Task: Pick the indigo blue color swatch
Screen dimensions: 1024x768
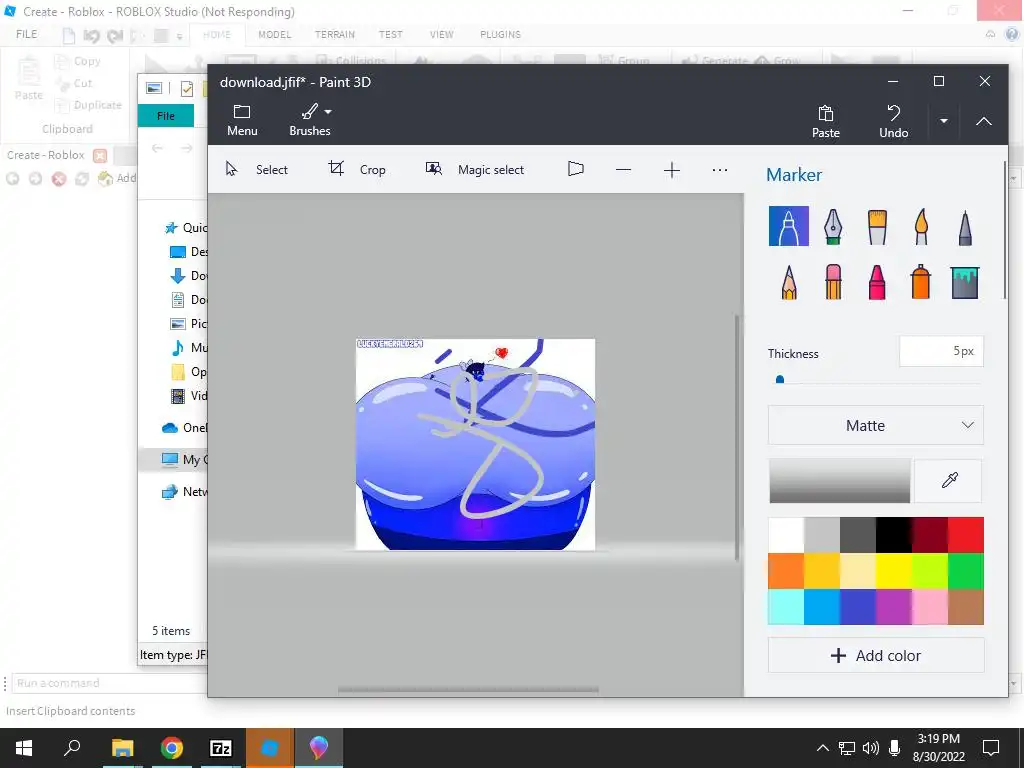Action: 857,607
